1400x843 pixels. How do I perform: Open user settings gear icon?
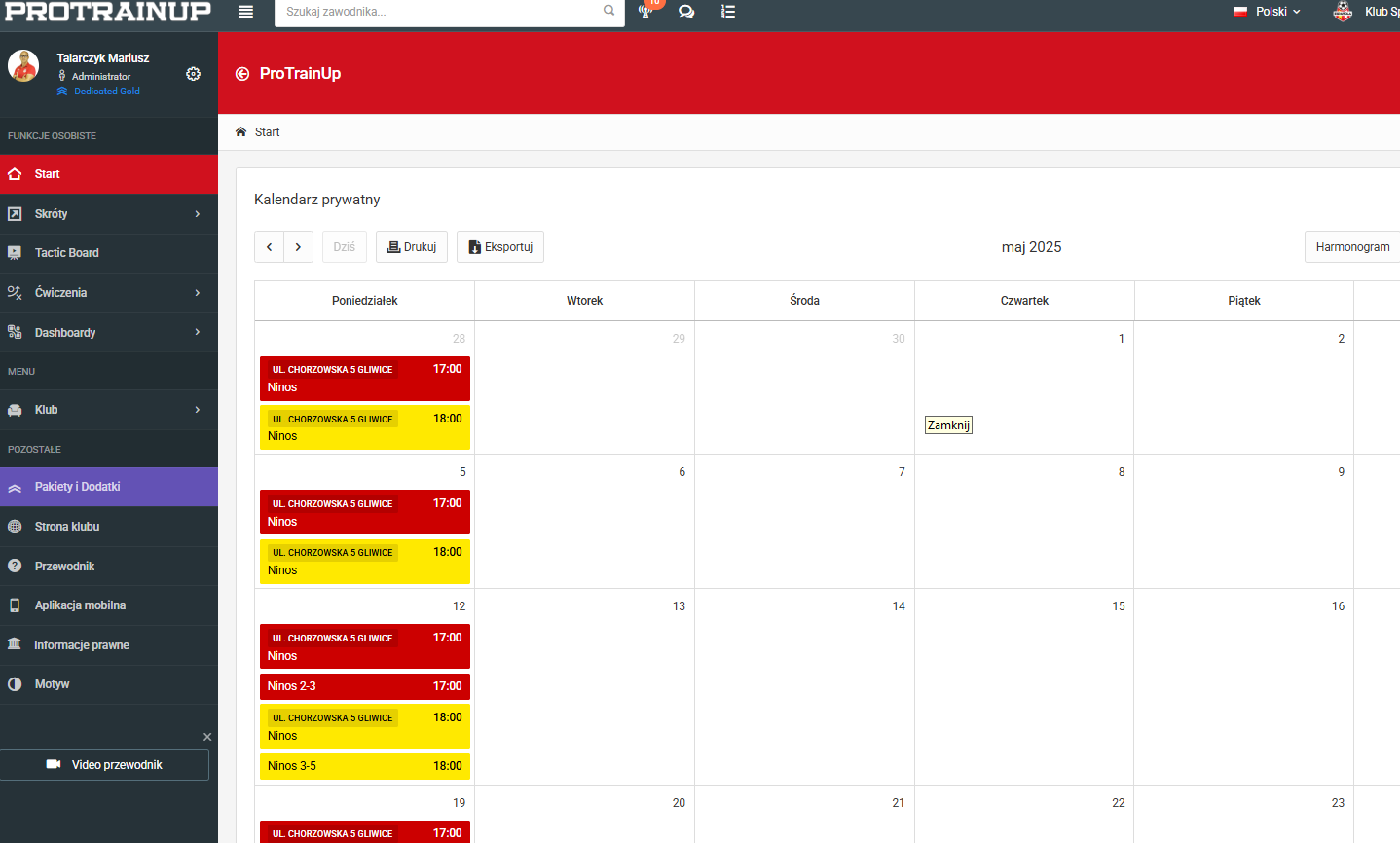[194, 74]
